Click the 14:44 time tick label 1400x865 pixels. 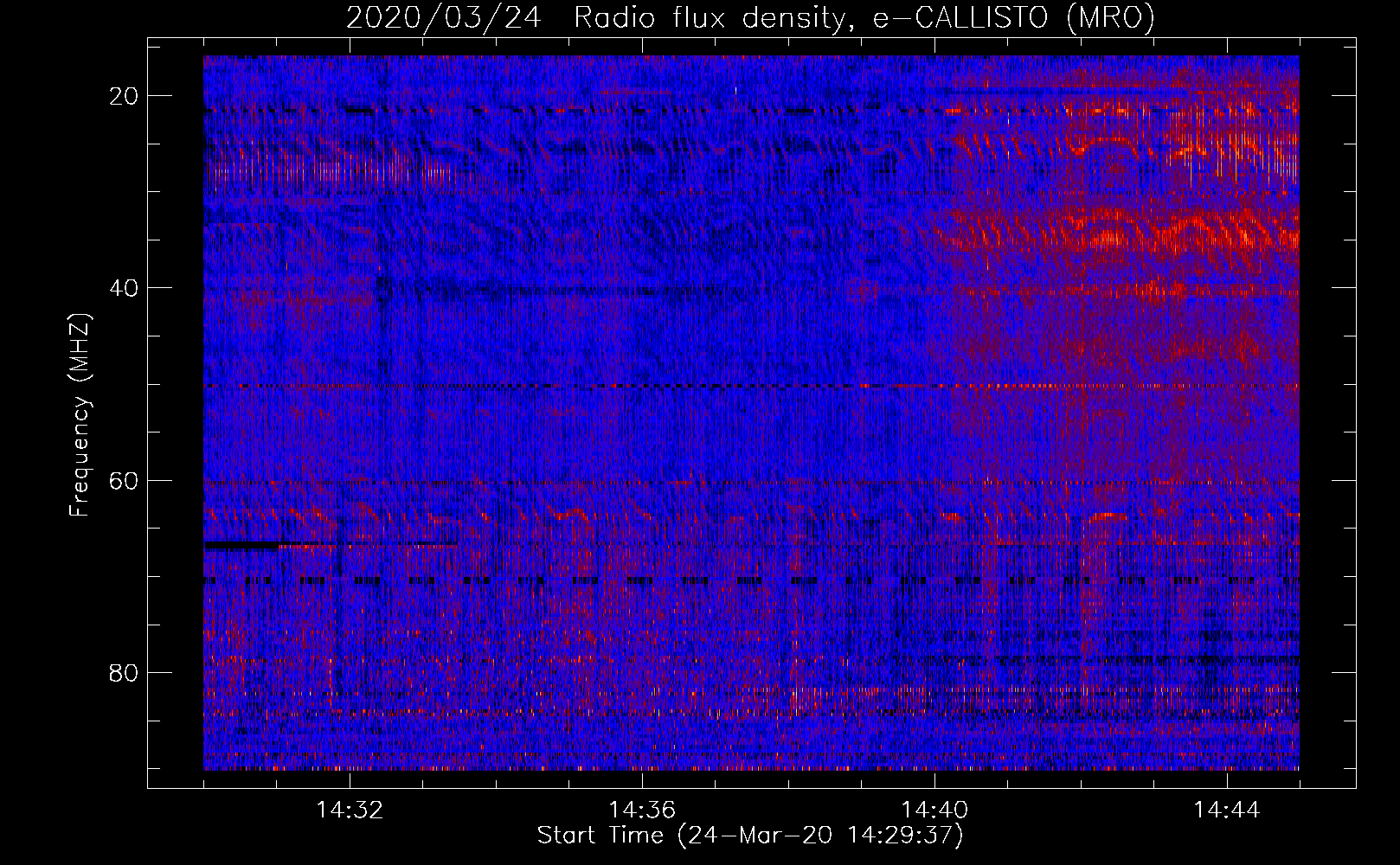coord(1227,811)
